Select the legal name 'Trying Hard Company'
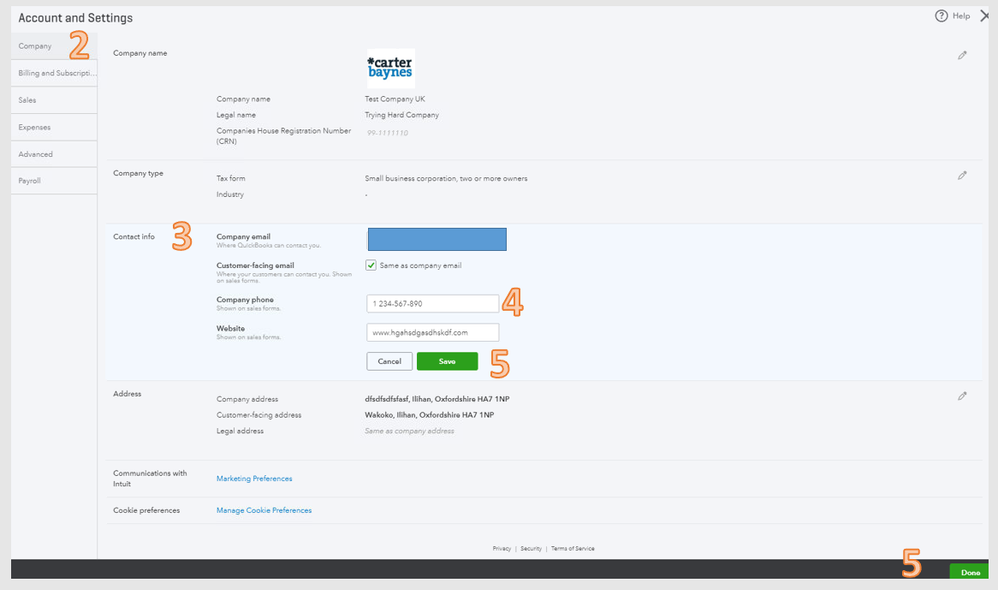Screen dimensions: 998x590 coord(402,115)
